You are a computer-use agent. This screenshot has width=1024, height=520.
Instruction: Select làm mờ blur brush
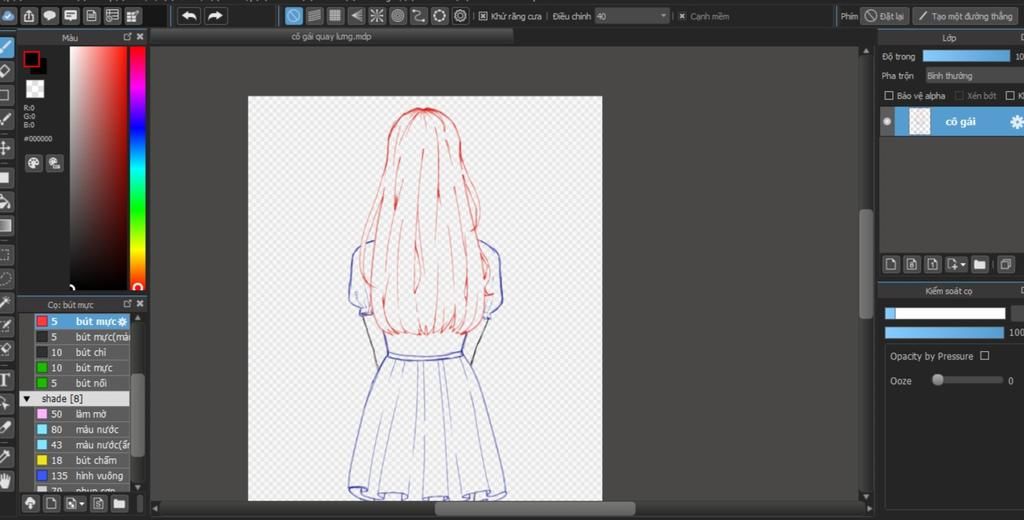click(82, 414)
